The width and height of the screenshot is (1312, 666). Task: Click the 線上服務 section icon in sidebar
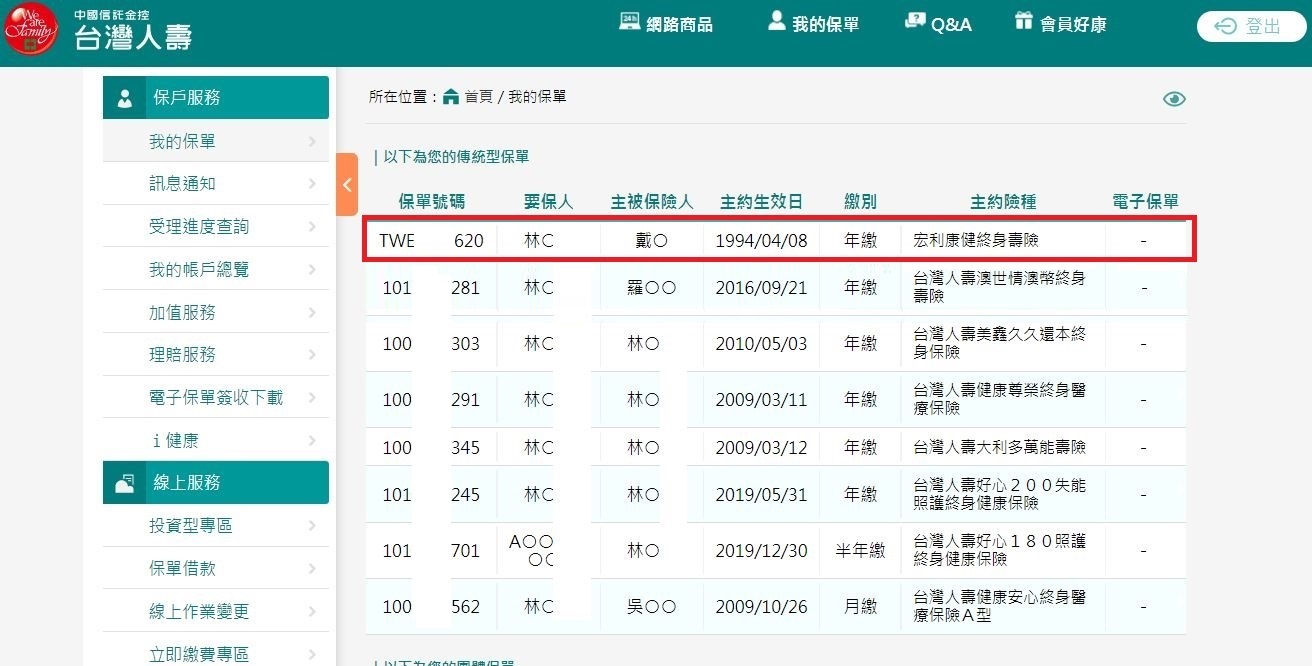point(125,483)
